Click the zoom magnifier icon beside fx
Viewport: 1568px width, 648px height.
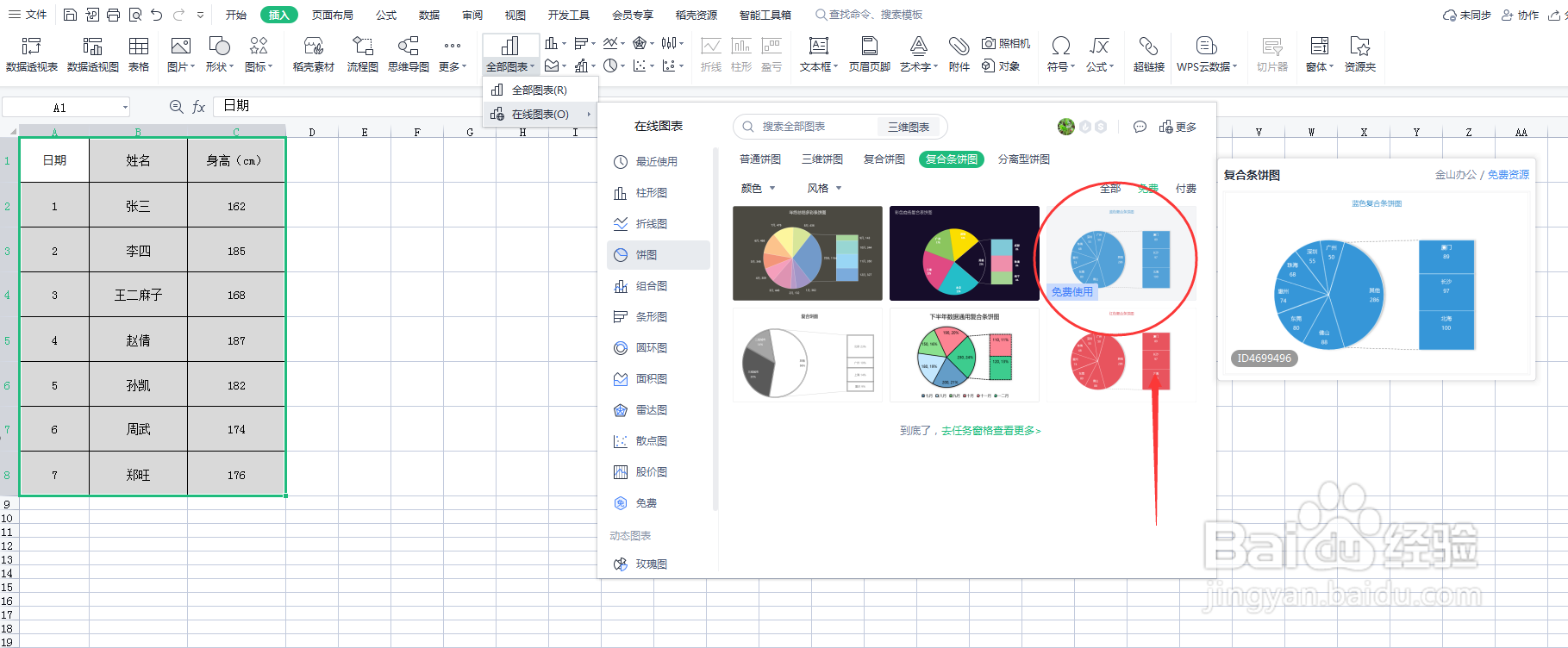176,106
